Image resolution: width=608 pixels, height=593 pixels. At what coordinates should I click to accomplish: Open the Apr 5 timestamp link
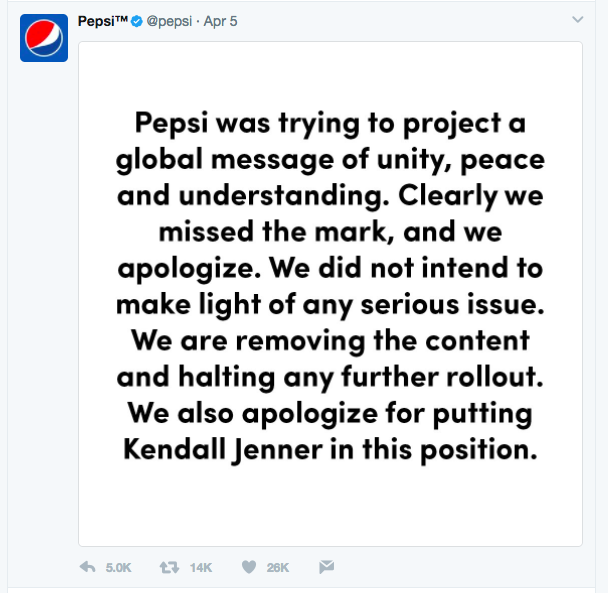pos(221,21)
